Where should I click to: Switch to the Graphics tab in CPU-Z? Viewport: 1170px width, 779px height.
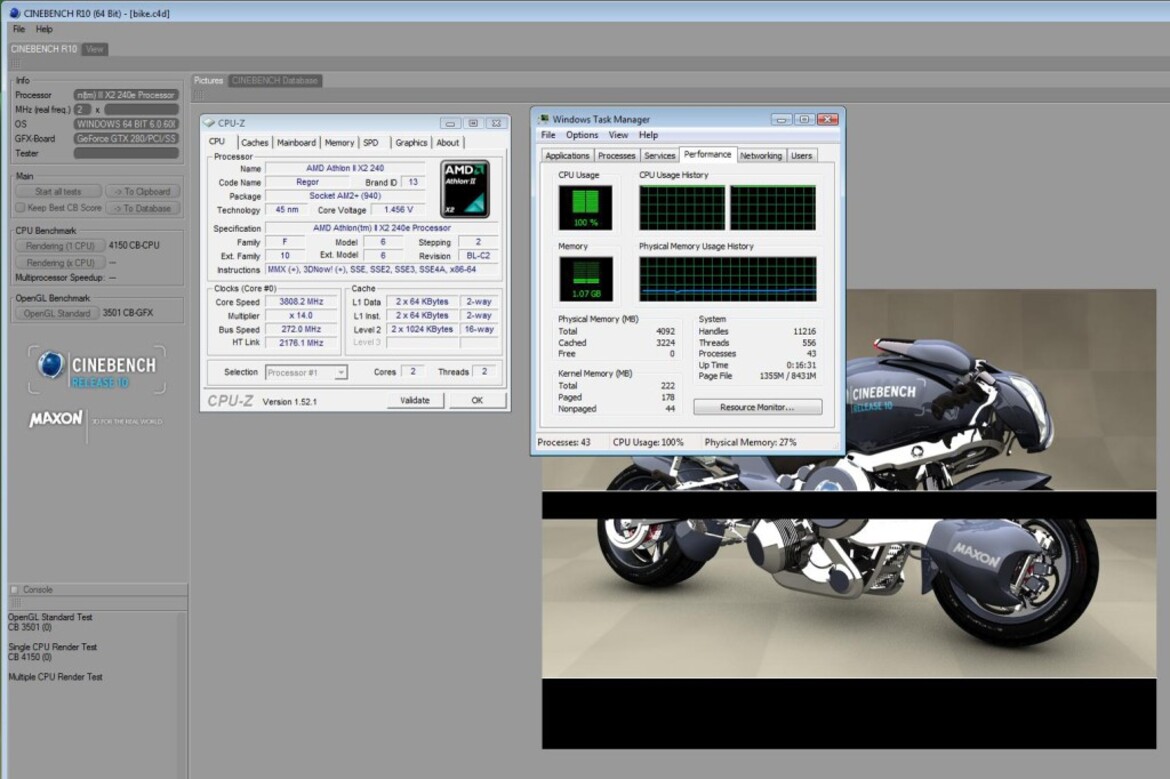point(411,143)
